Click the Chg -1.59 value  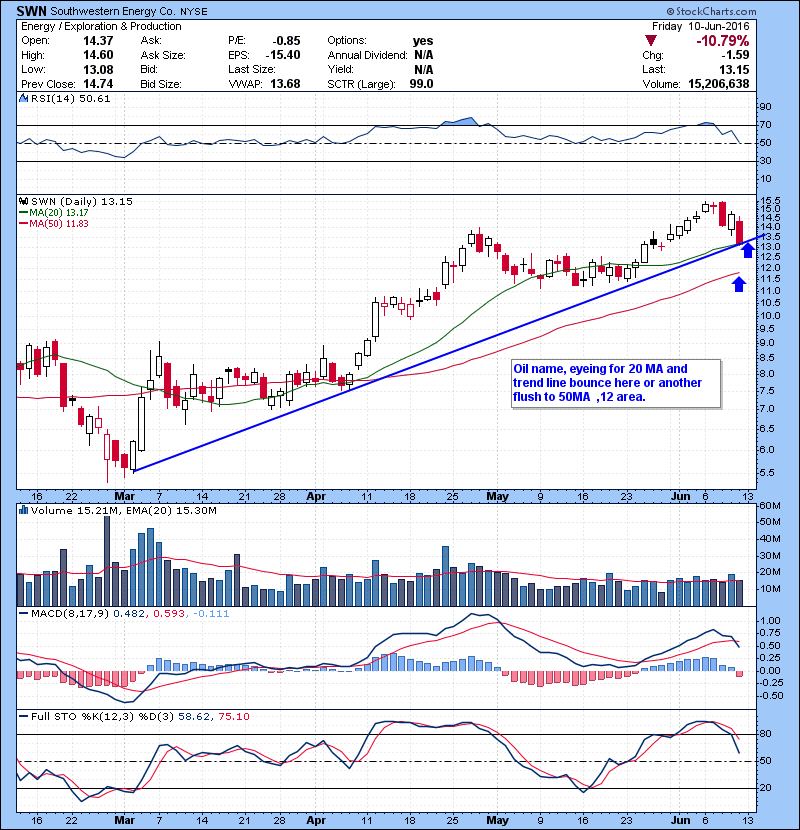point(735,55)
